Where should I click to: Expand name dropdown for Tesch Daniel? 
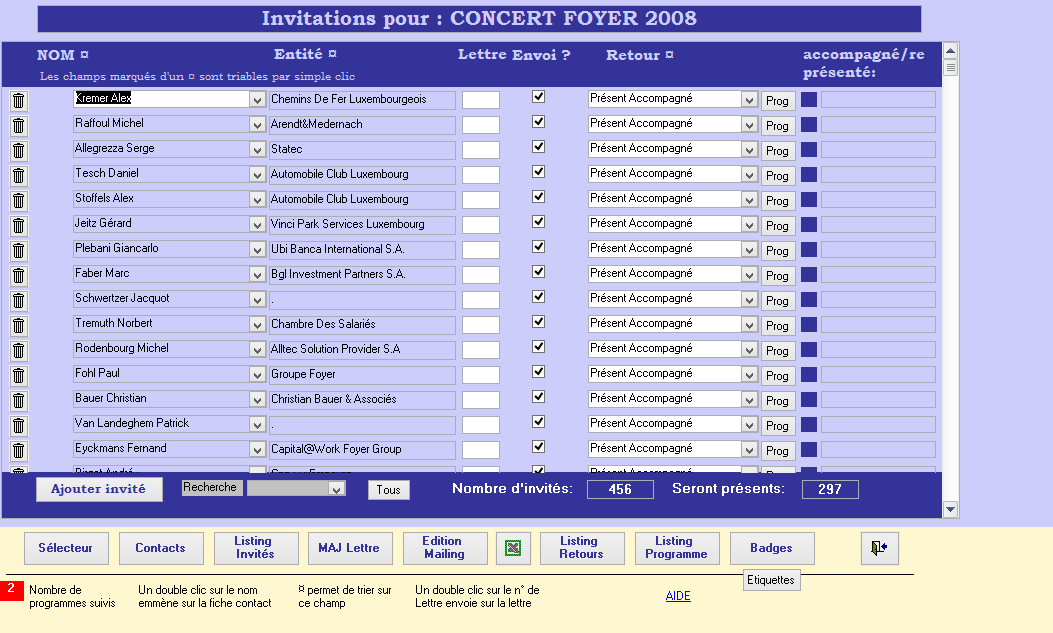click(x=257, y=175)
